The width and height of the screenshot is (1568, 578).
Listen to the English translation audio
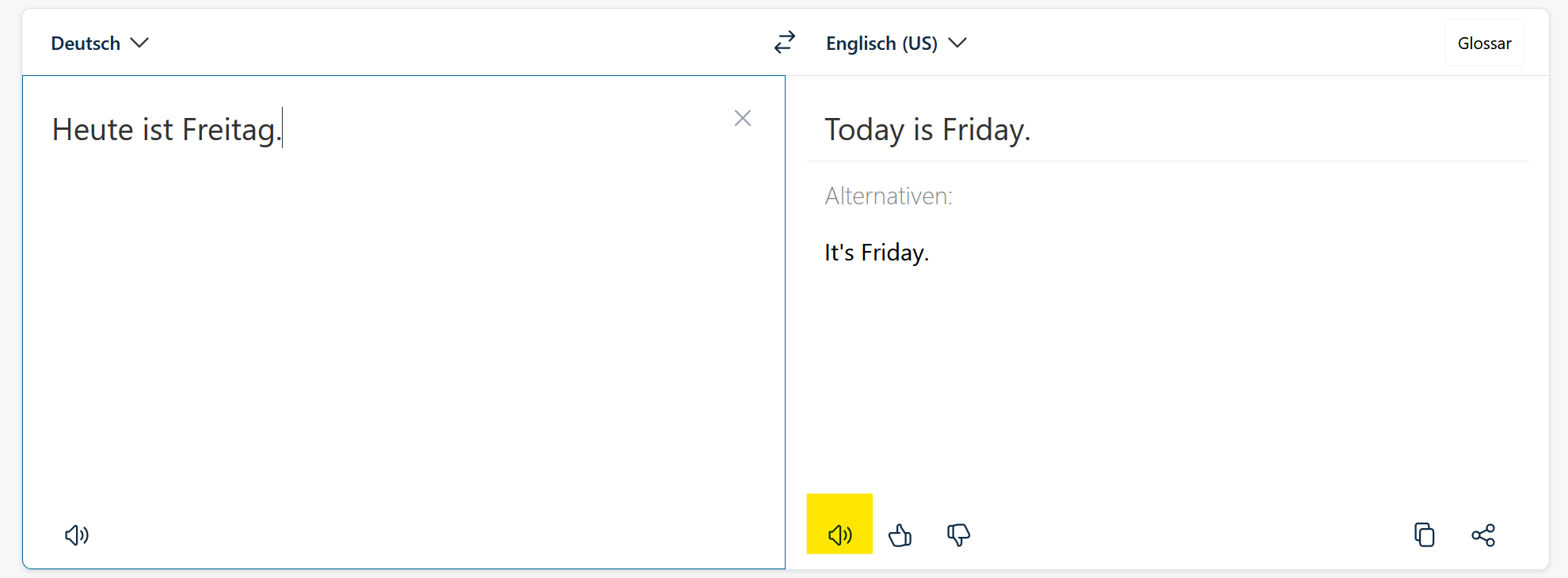[839, 535]
